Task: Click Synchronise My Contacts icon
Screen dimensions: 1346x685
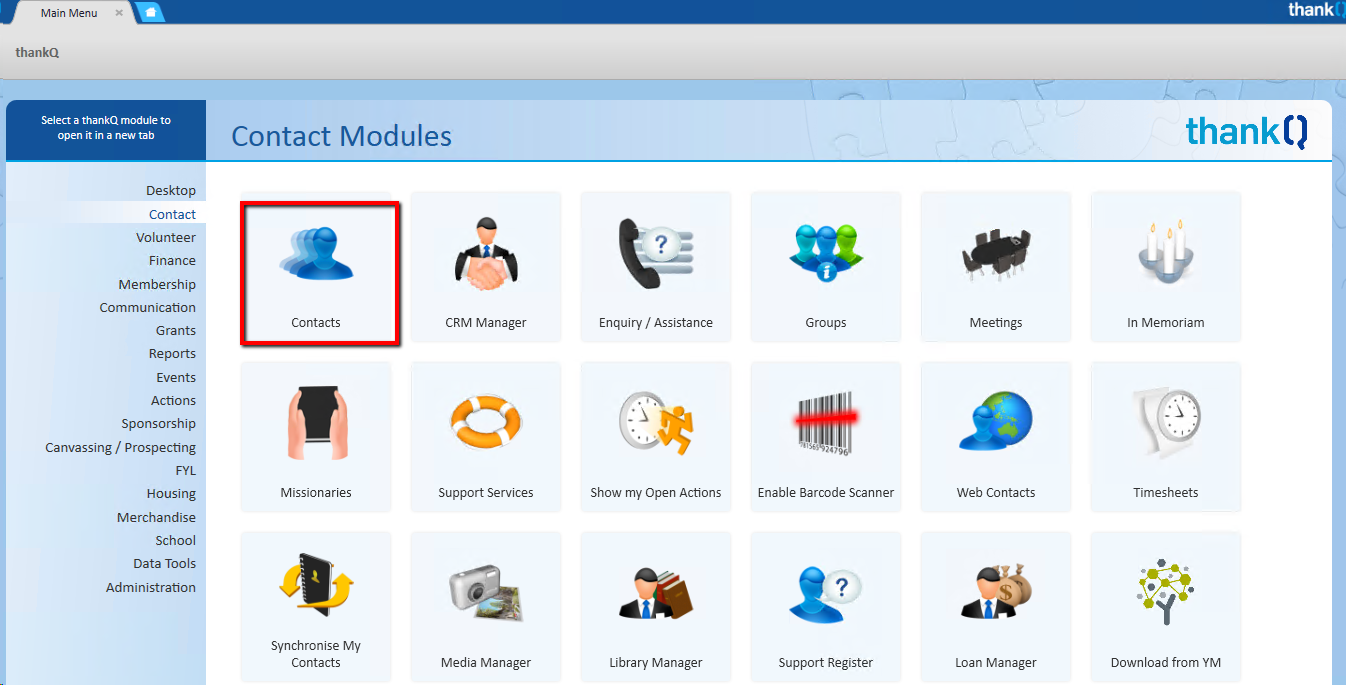Action: (x=316, y=607)
